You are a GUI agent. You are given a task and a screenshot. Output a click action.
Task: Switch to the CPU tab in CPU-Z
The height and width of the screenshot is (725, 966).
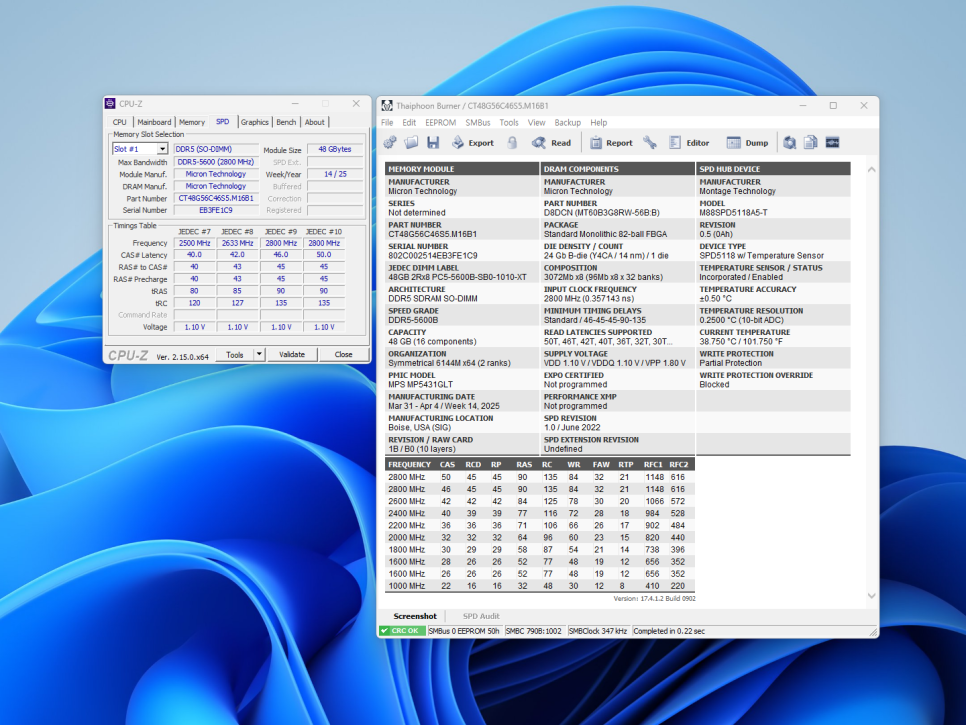pyautogui.click(x=120, y=122)
